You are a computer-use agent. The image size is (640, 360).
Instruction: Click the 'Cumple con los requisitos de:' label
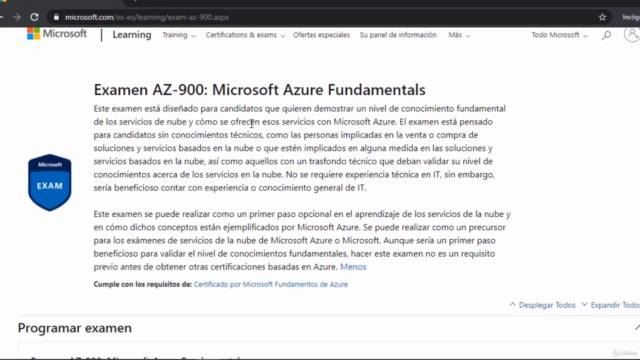click(x=142, y=284)
